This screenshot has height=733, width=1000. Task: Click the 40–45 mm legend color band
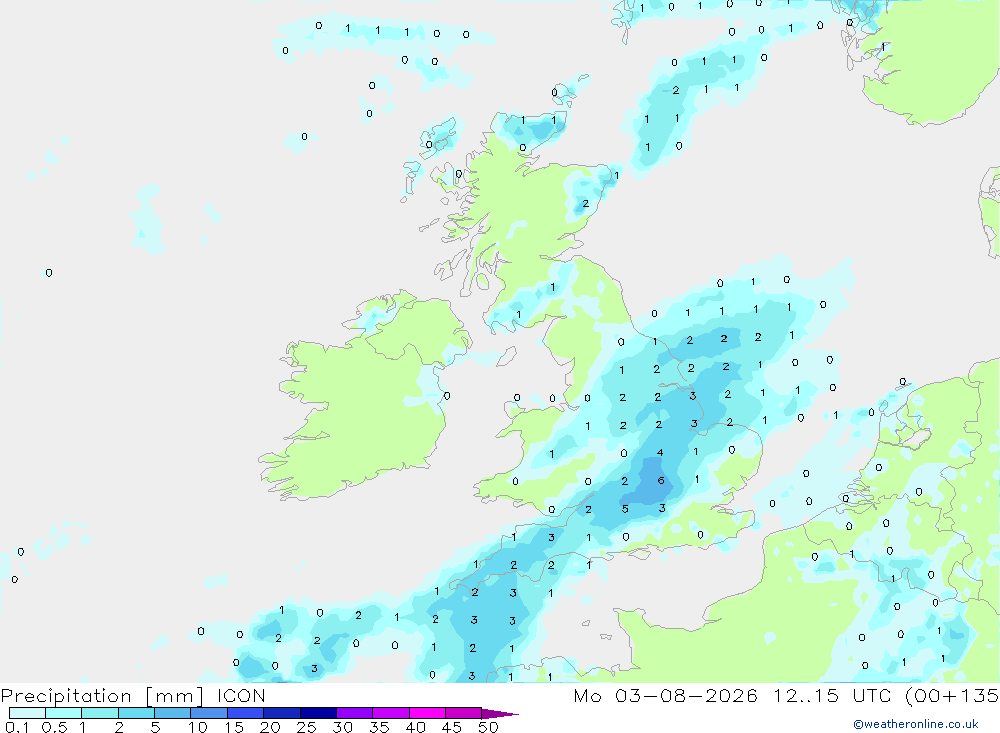[427, 713]
